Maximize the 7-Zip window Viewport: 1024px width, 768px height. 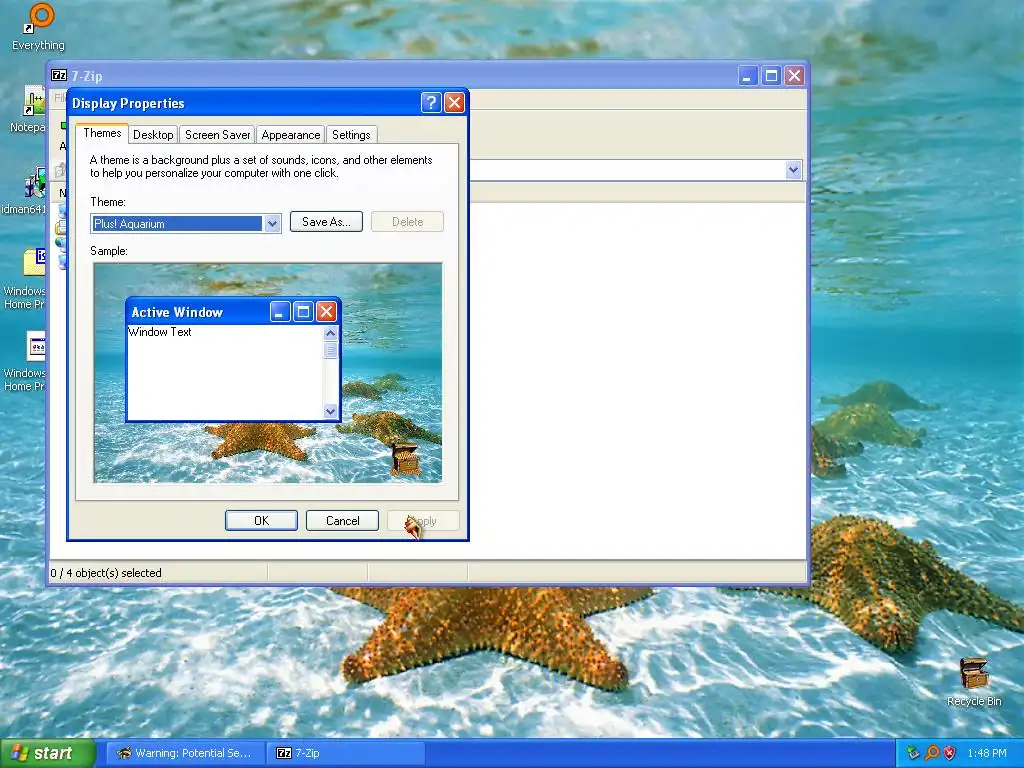click(771, 76)
